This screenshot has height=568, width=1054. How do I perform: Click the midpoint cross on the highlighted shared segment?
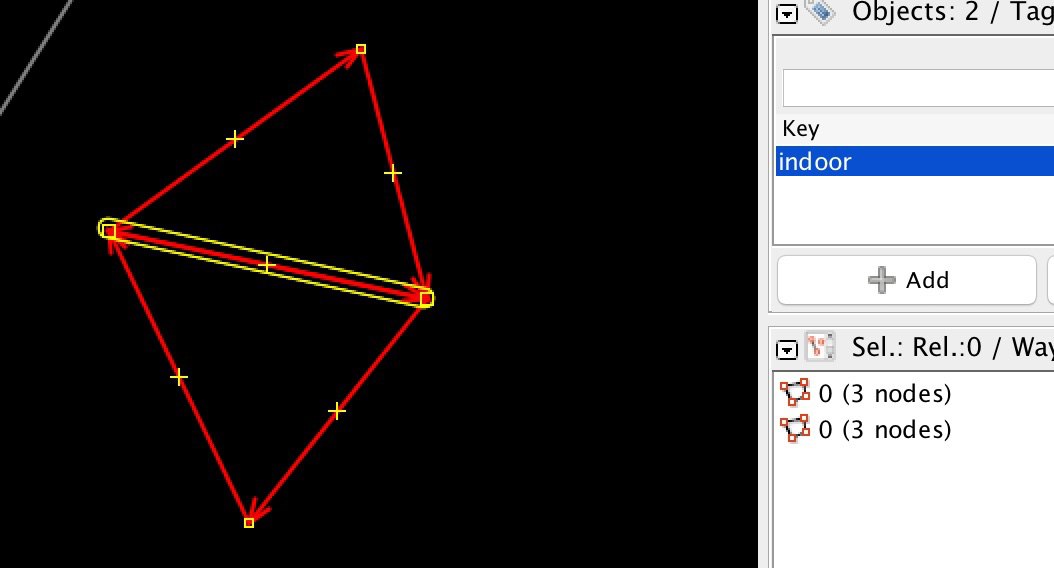[x=268, y=264]
